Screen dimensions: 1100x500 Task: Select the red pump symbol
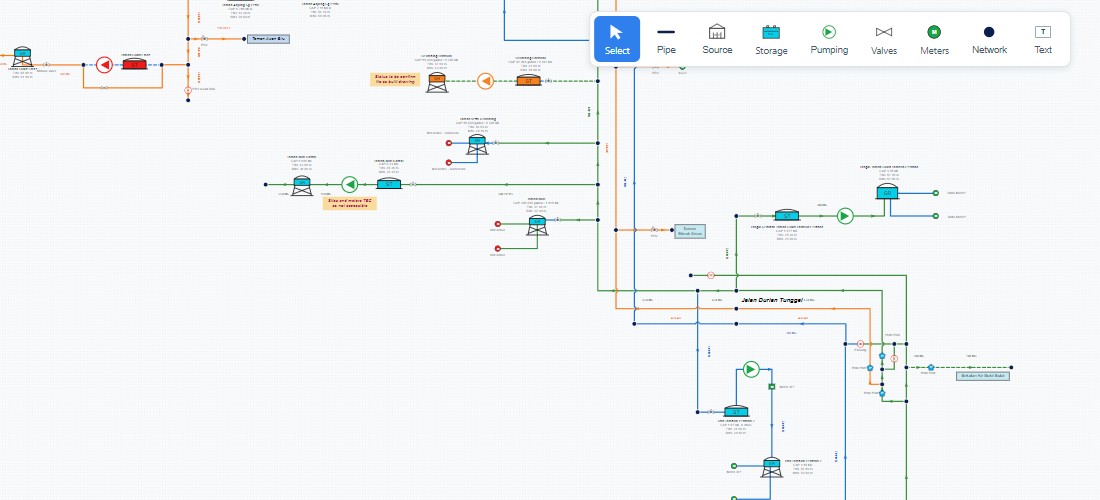(104, 65)
